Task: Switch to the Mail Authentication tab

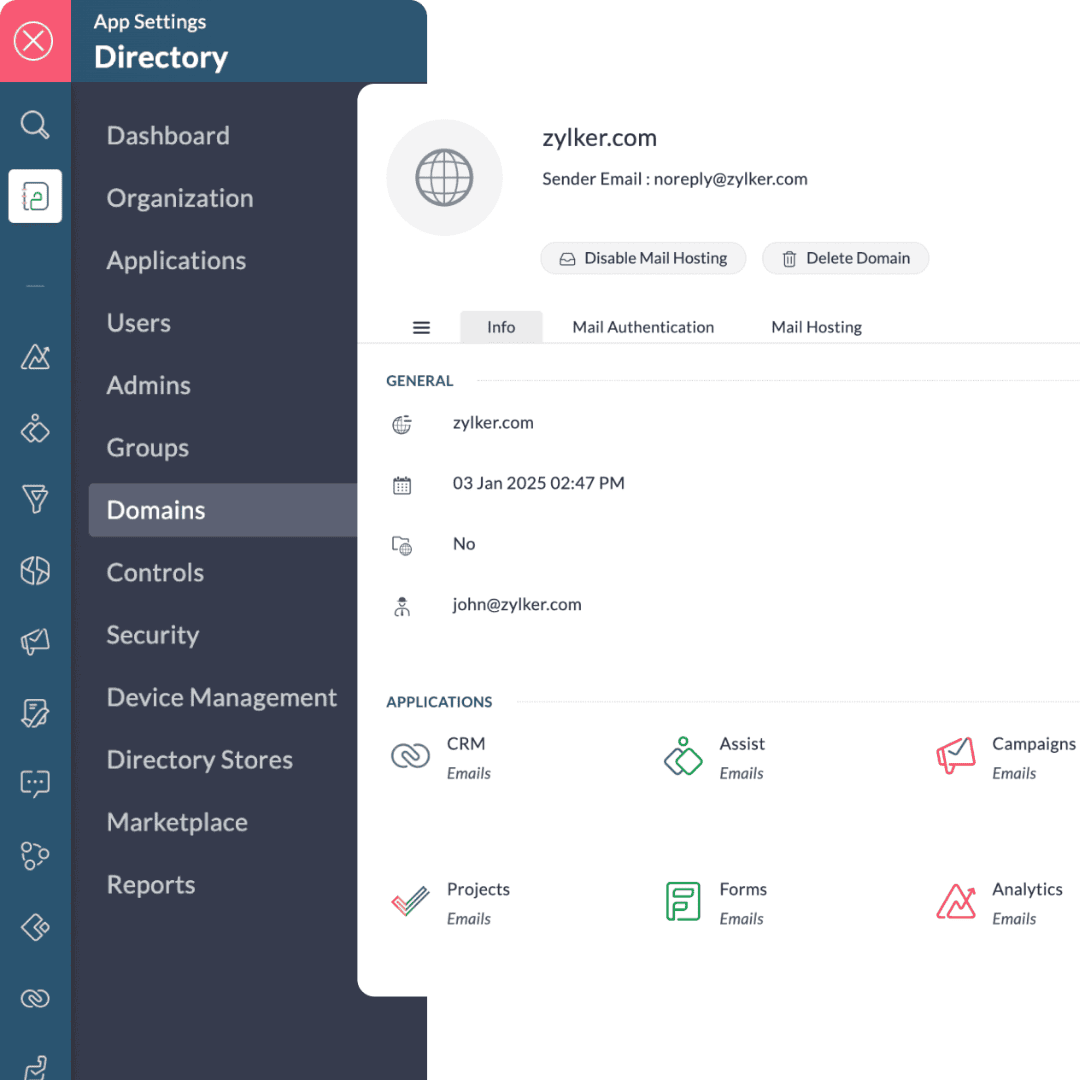Action: coord(643,327)
